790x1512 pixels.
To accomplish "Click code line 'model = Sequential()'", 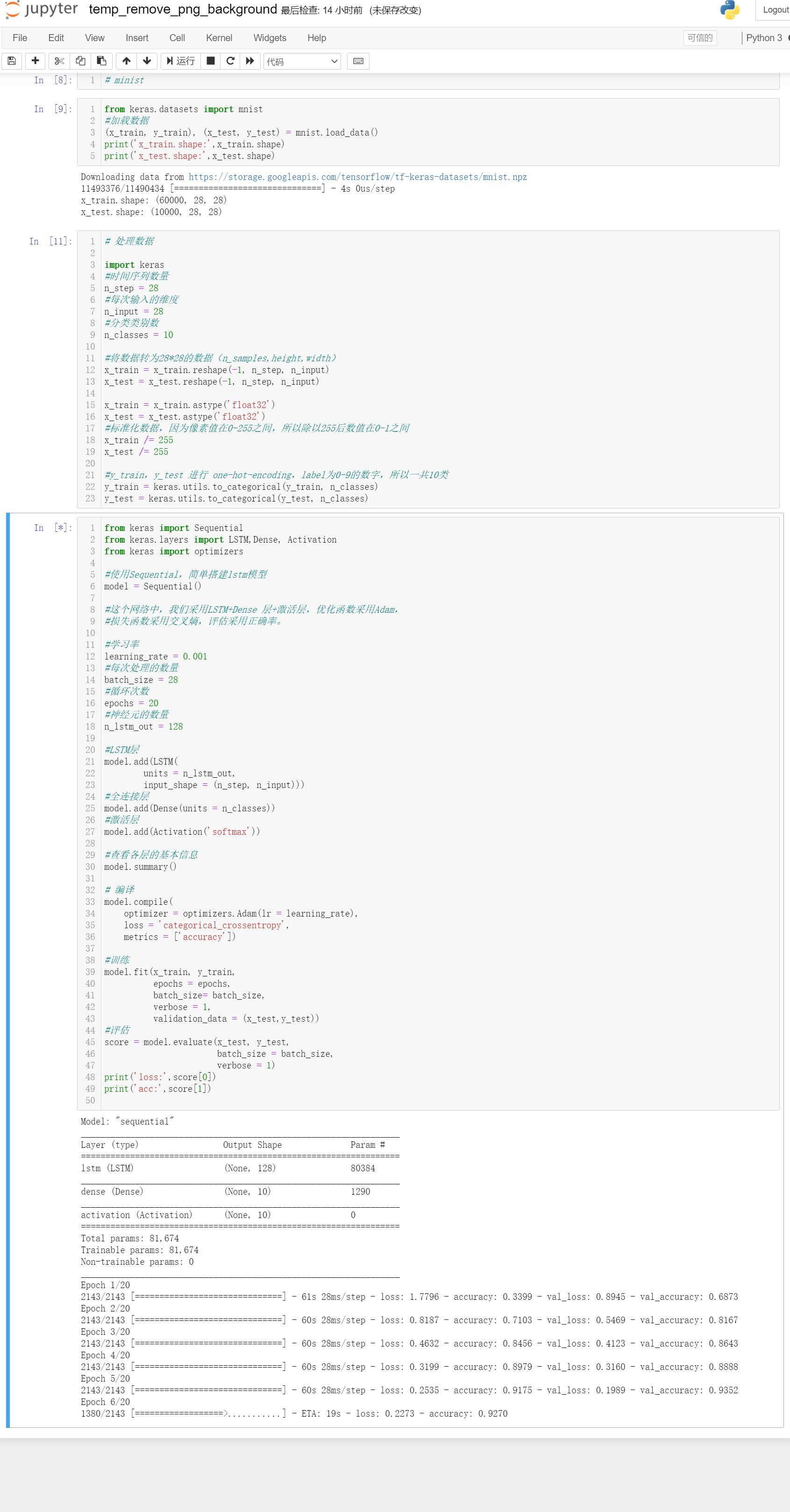I will pyautogui.click(x=152, y=587).
